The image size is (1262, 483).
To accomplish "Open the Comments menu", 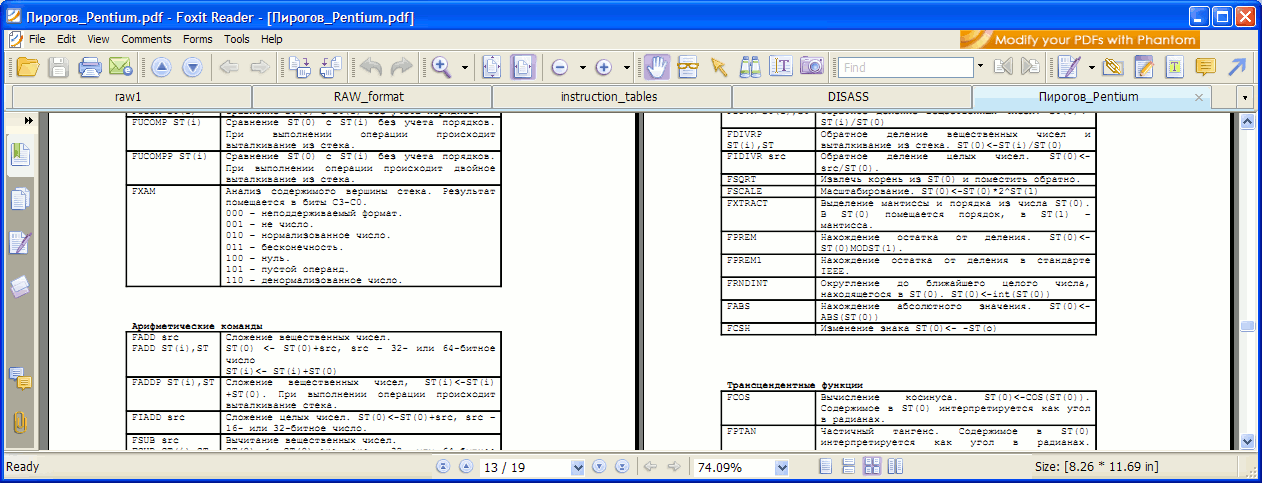I will (x=146, y=39).
